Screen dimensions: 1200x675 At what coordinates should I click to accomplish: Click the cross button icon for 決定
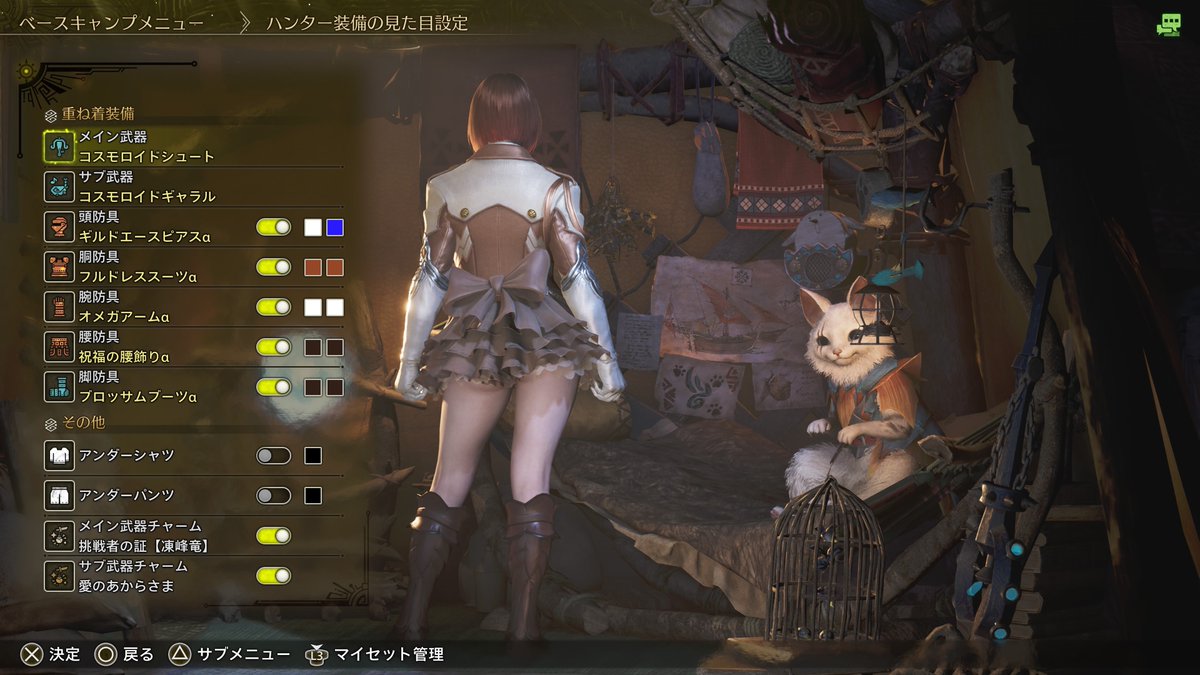point(32,655)
